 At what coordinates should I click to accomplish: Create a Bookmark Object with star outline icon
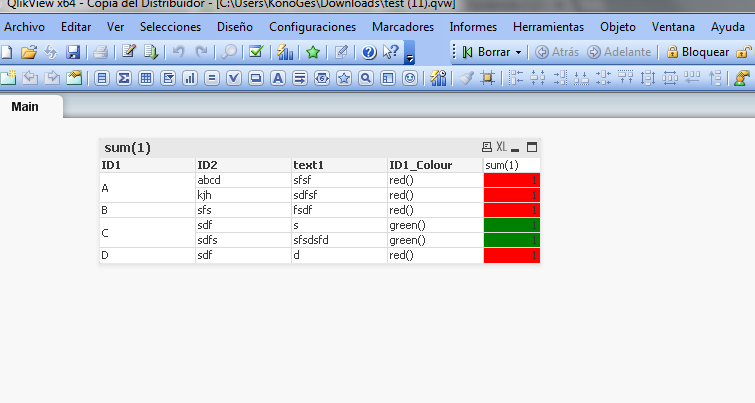click(x=344, y=78)
